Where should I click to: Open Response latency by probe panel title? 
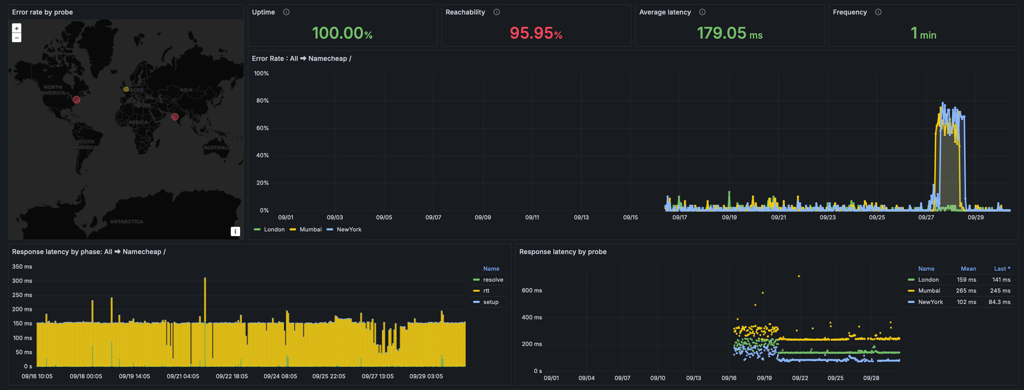pyautogui.click(x=562, y=251)
